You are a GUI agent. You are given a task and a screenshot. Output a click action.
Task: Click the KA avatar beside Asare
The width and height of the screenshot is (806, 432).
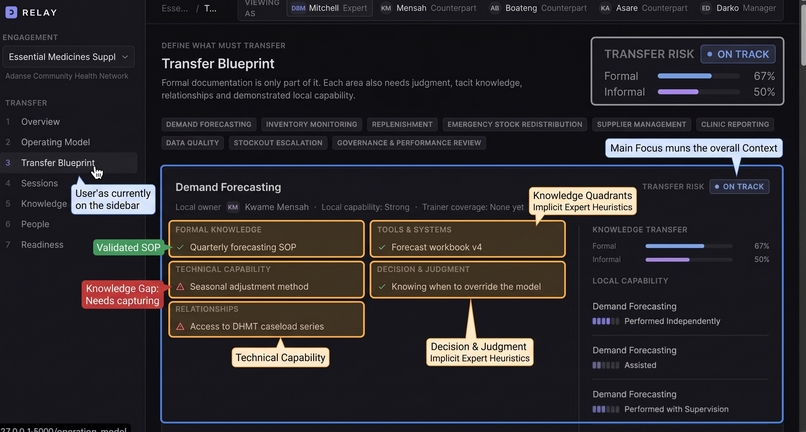[x=606, y=8]
